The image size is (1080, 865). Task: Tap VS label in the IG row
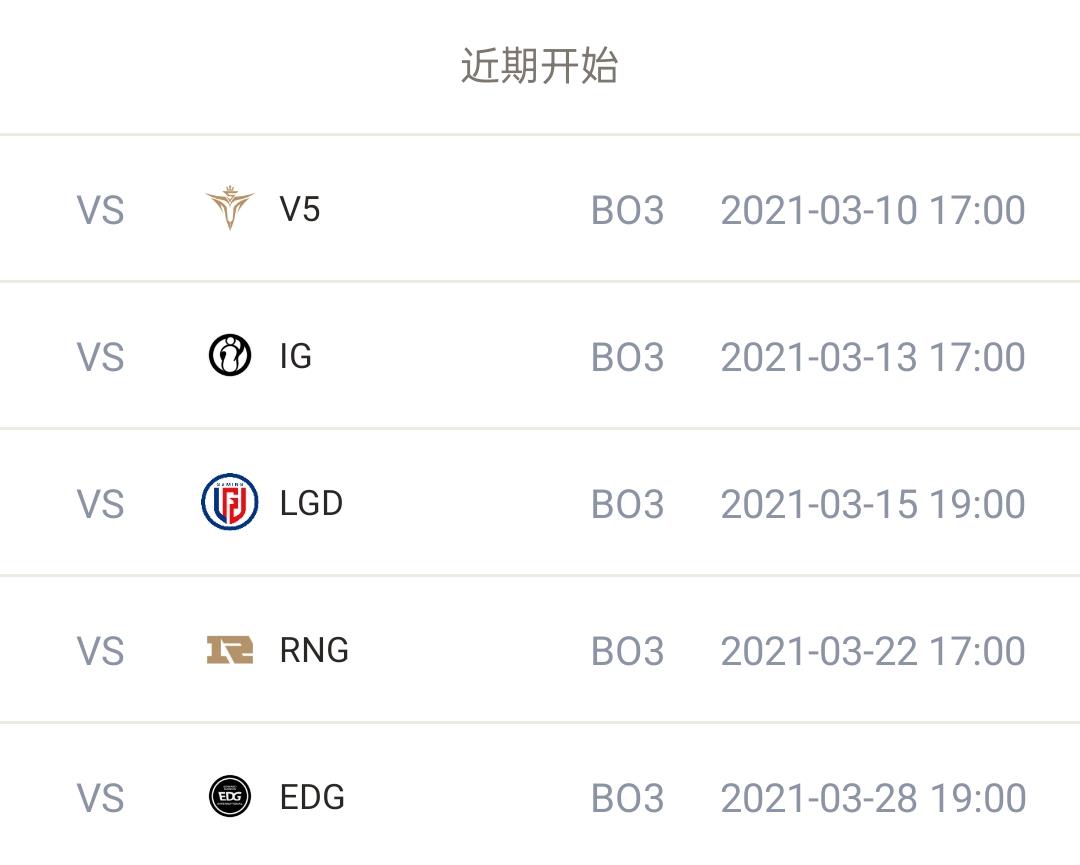point(101,357)
